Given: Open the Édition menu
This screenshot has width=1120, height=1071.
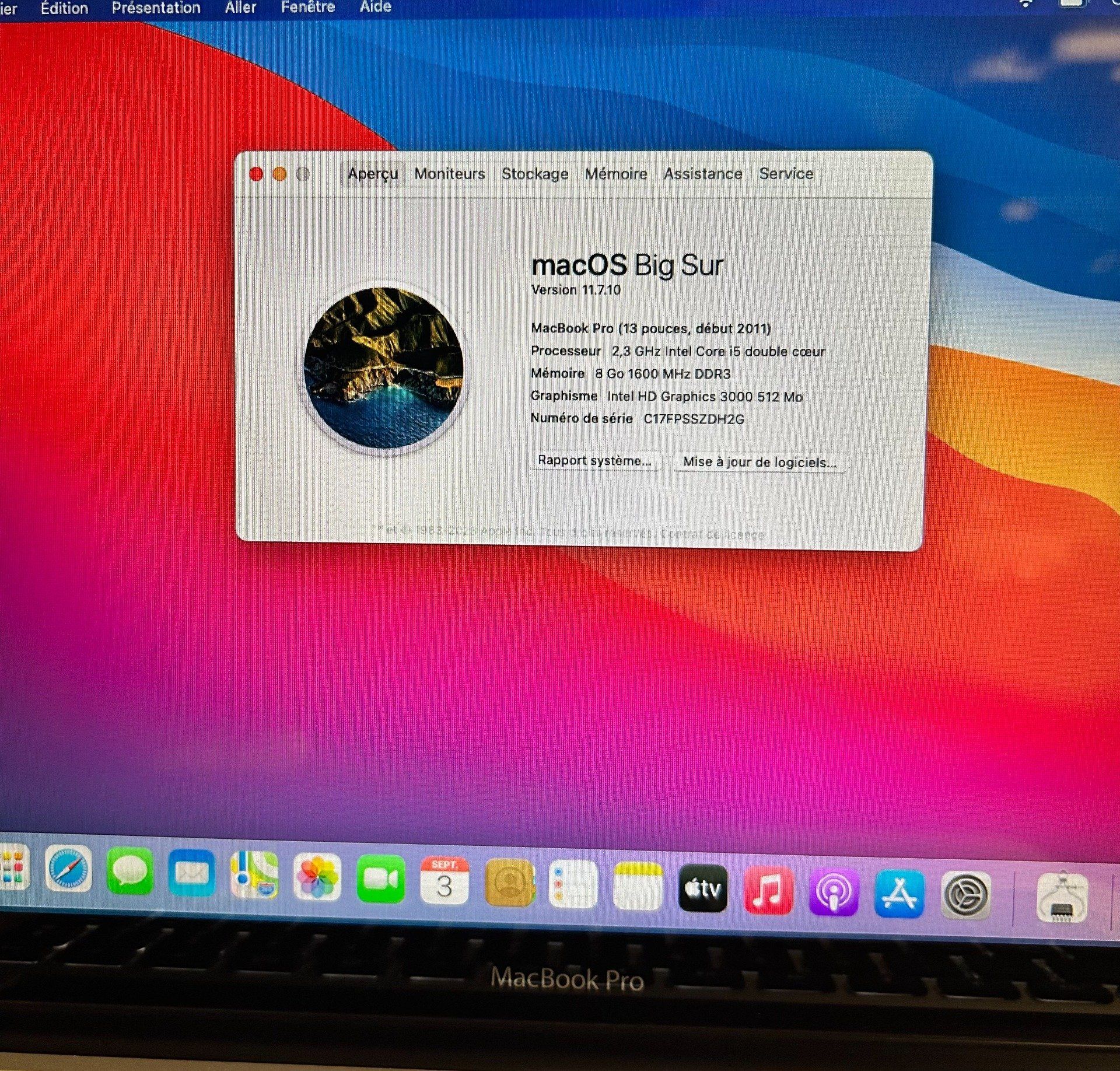Looking at the screenshot, I should pyautogui.click(x=64, y=8).
